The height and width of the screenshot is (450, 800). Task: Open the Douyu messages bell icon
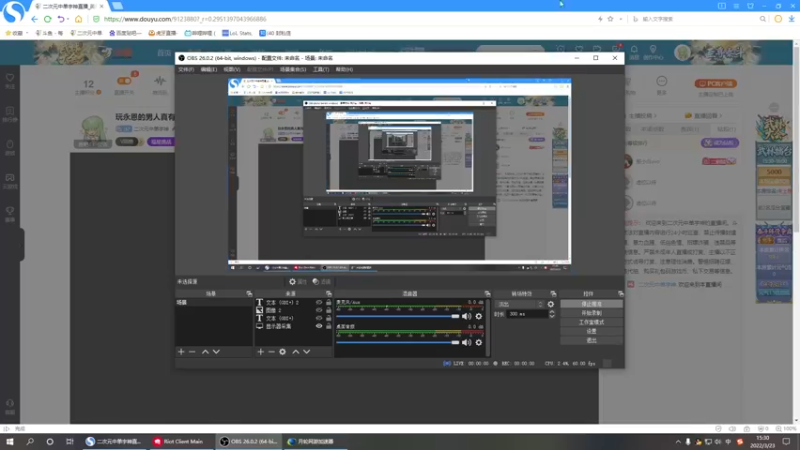coord(634,50)
